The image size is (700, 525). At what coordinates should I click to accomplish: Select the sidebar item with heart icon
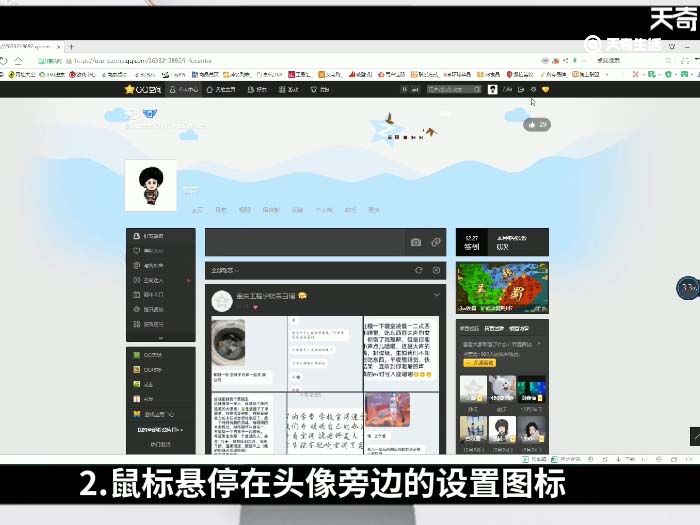pyautogui.click(x=160, y=250)
